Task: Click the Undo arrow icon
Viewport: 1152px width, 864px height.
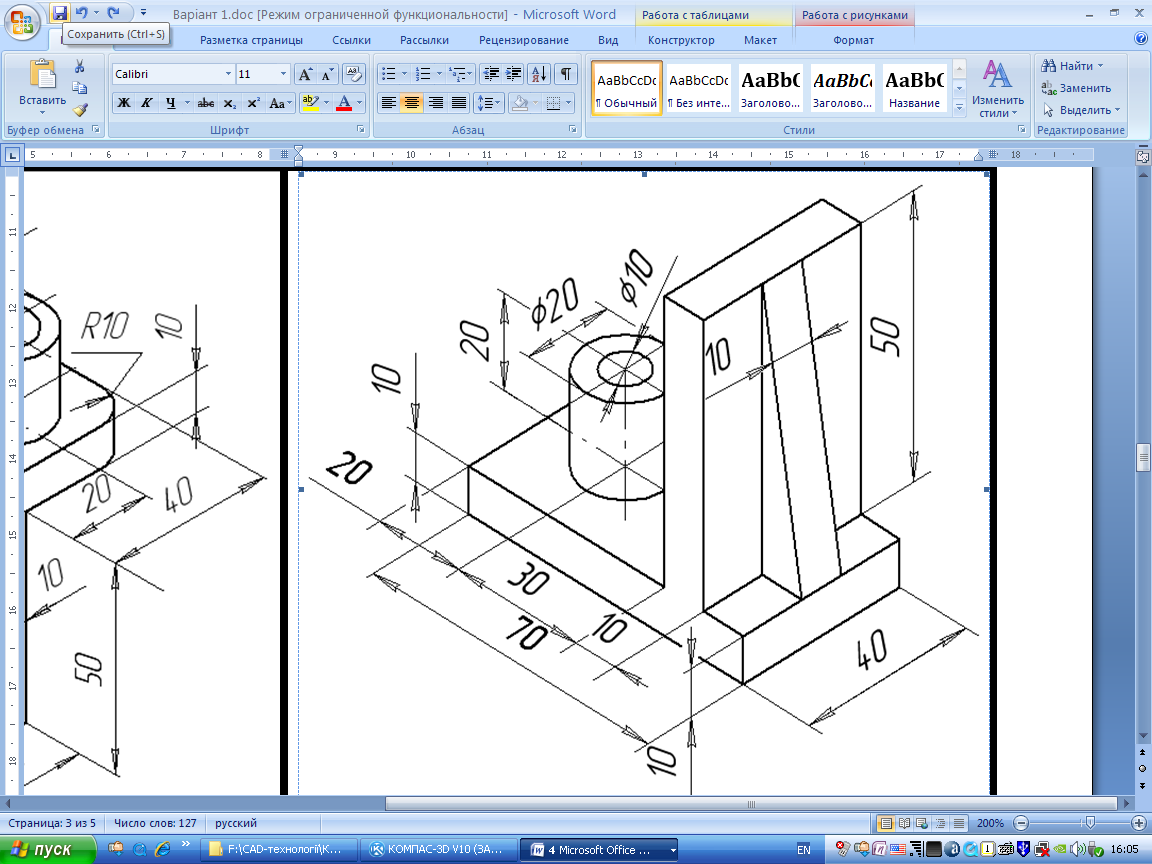Action: point(82,12)
